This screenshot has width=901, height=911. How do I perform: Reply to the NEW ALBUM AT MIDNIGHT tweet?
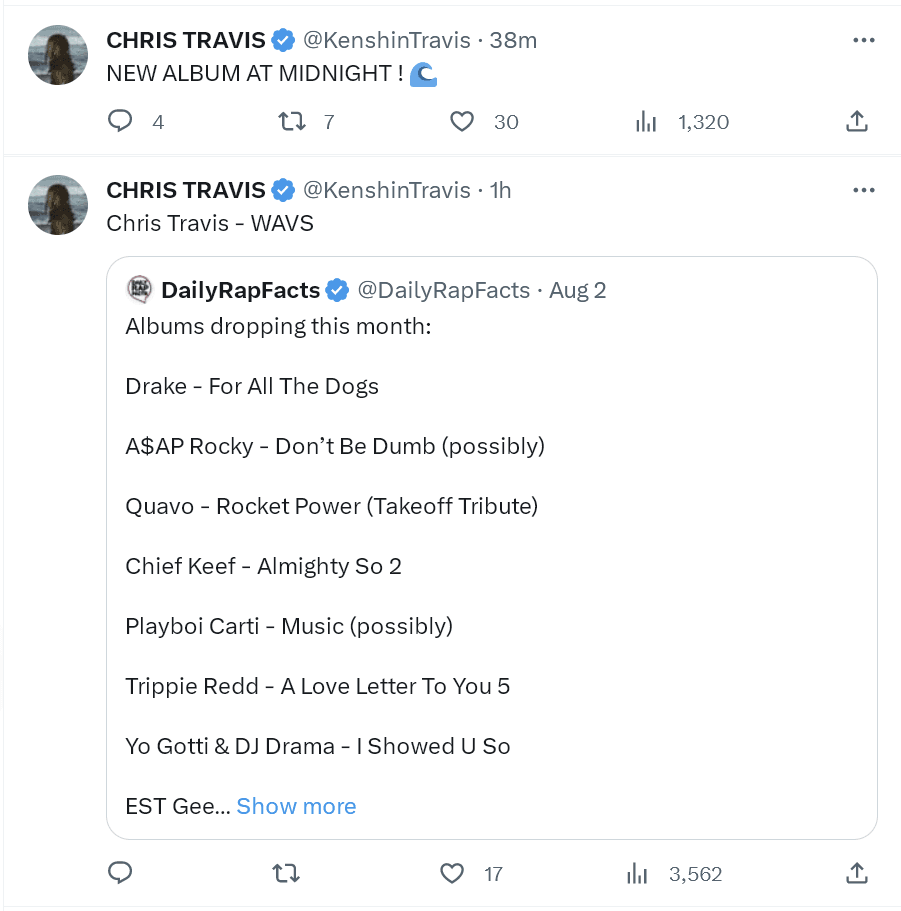pos(120,122)
